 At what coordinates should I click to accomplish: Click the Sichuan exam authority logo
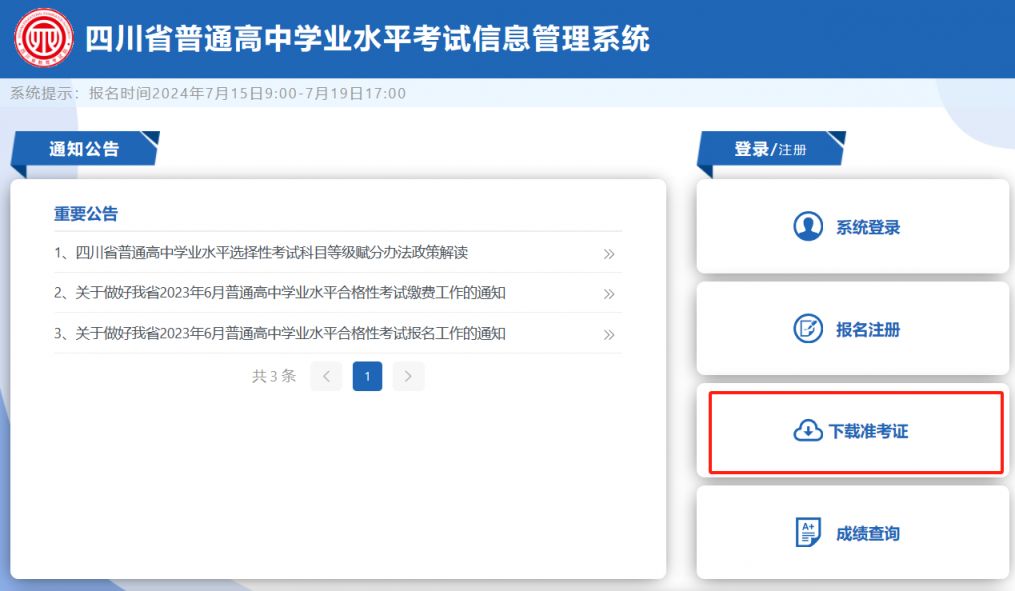[43, 38]
